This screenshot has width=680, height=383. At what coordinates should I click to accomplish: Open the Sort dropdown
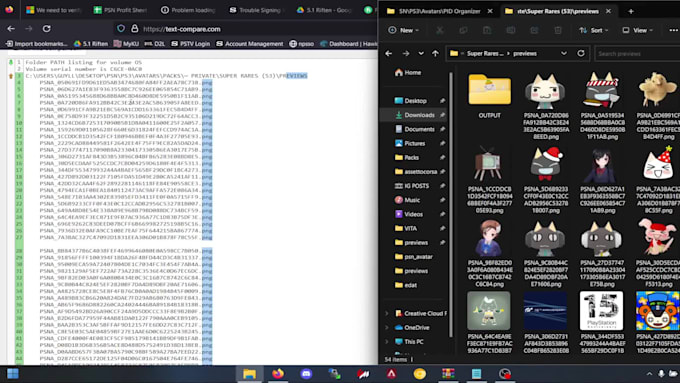coord(594,30)
